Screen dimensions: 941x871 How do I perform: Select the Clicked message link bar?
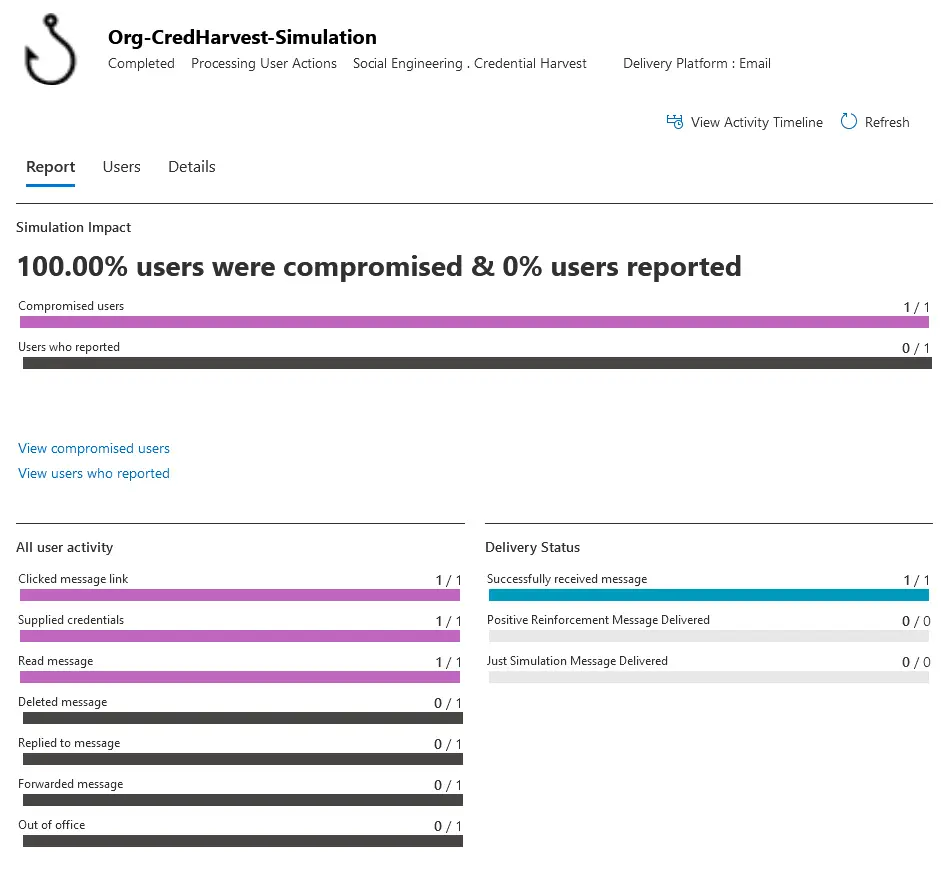click(x=240, y=595)
